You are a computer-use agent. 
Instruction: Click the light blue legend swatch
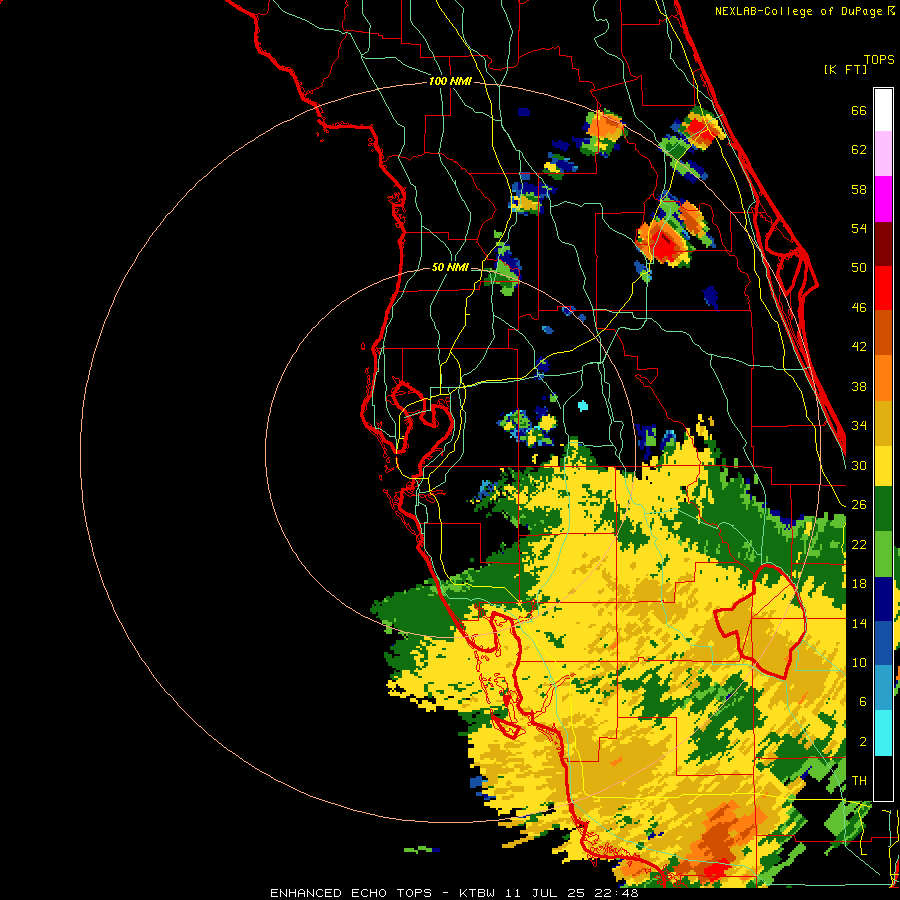click(883, 688)
